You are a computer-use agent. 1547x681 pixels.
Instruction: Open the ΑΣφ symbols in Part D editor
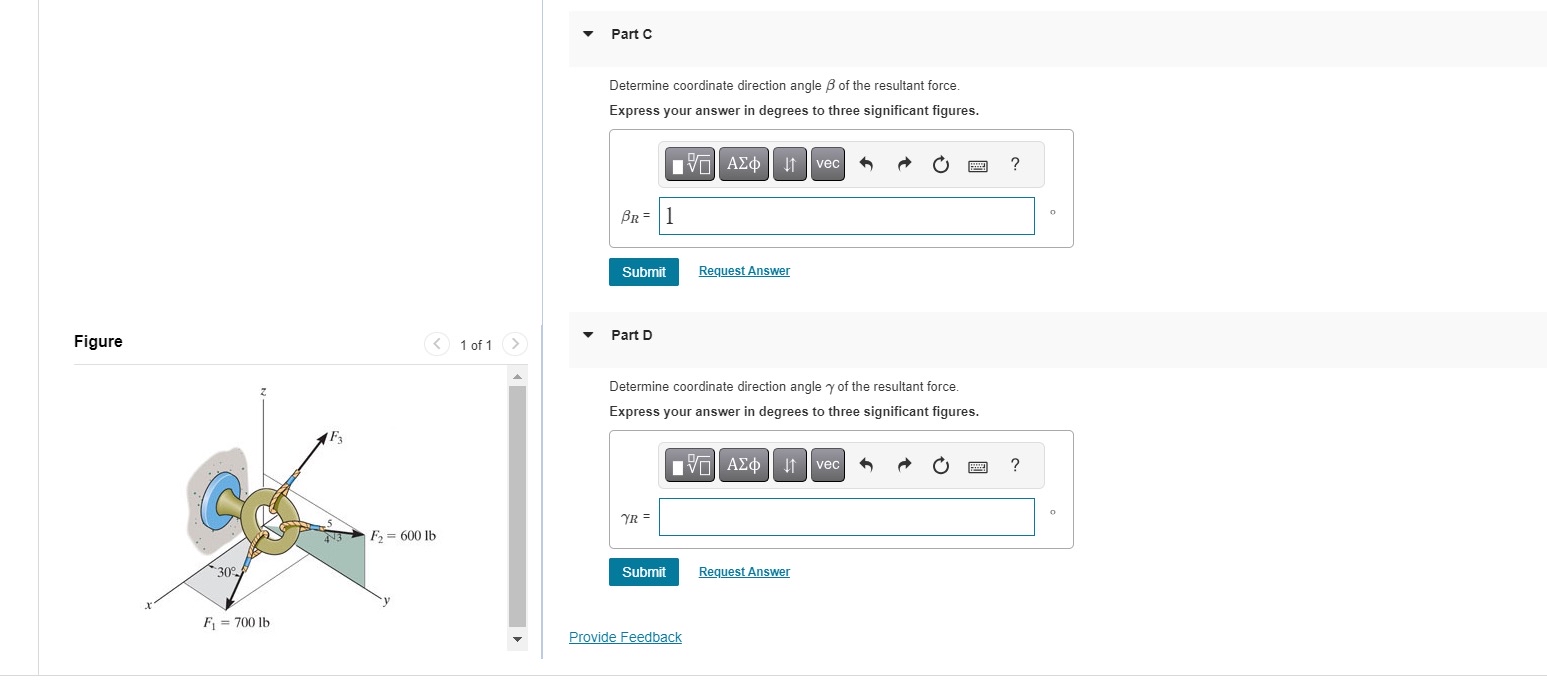point(743,465)
